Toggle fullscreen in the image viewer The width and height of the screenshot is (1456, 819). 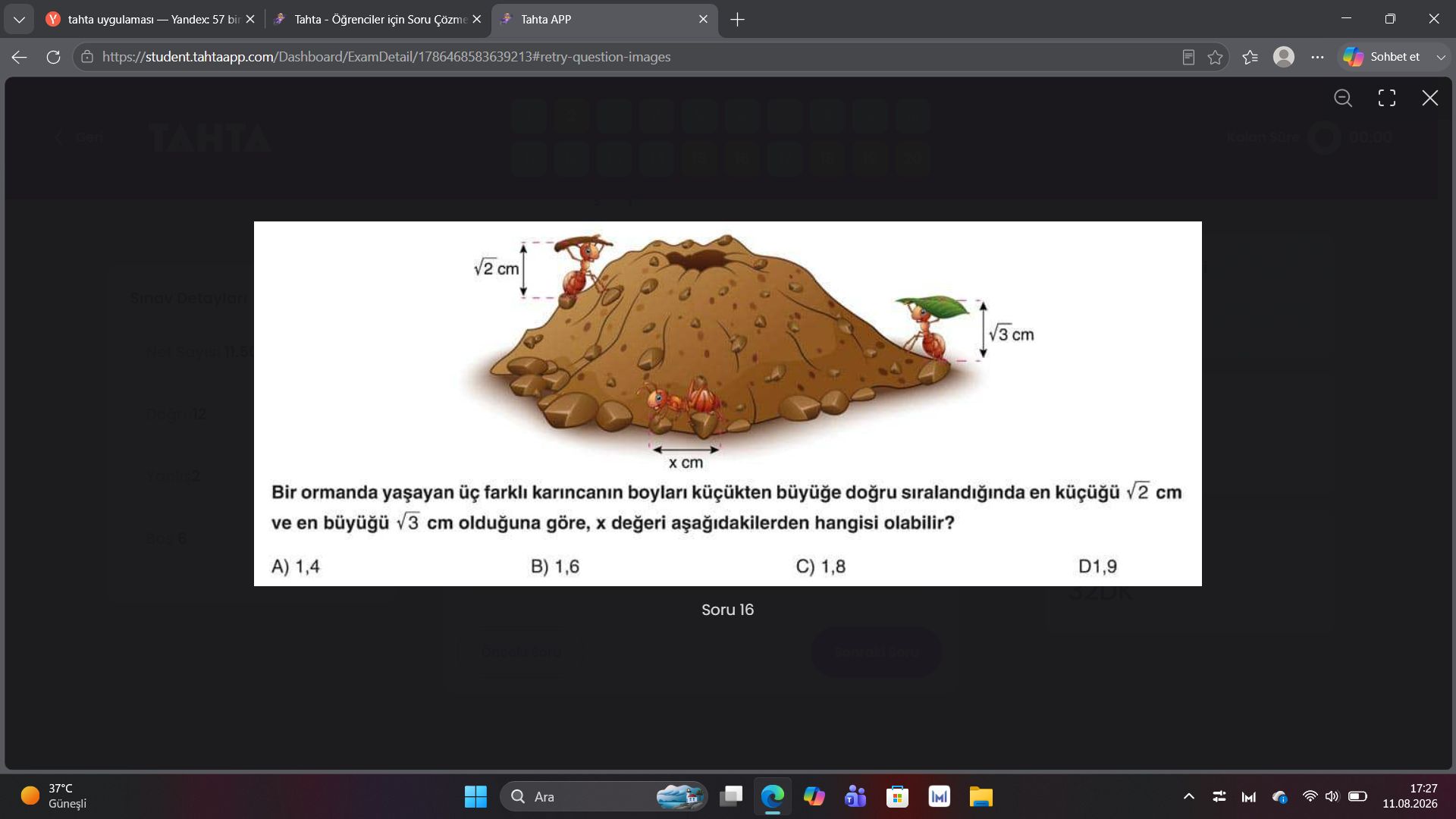click(1387, 98)
